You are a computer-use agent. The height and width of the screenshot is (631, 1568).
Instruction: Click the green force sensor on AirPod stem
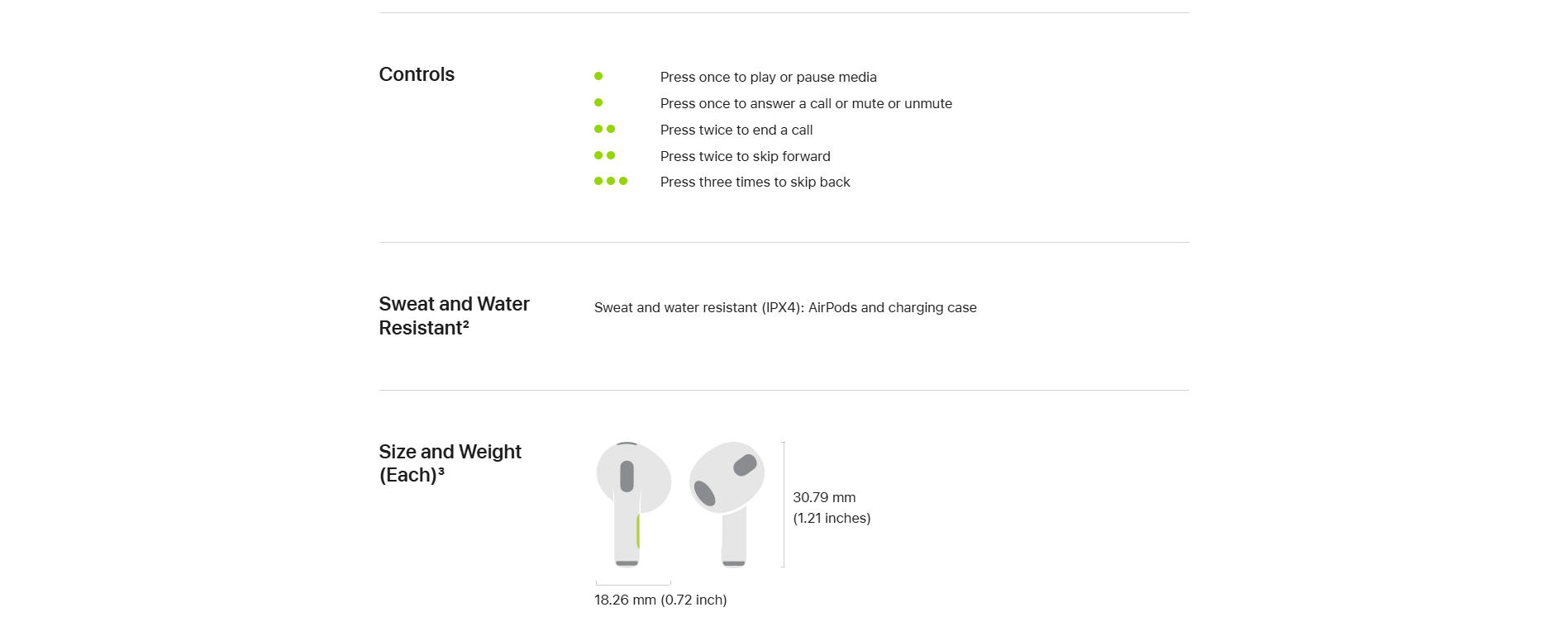(638, 531)
